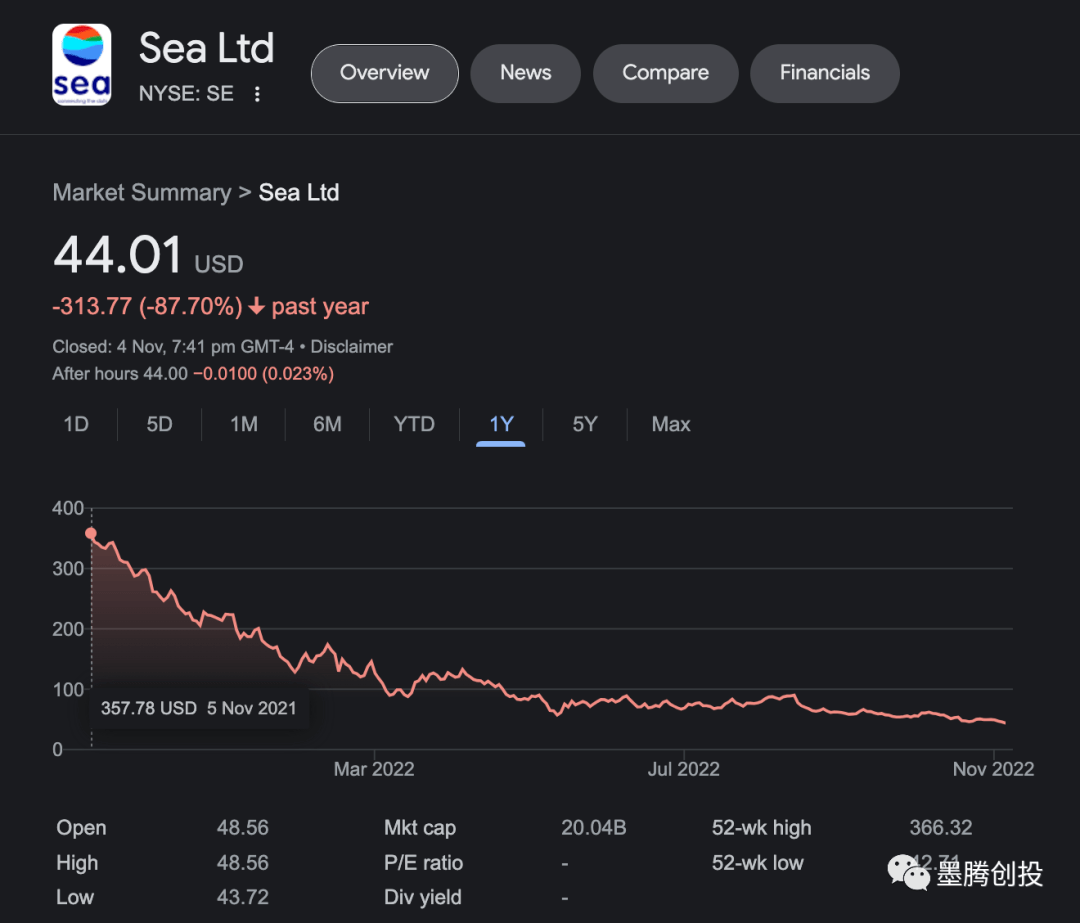
Task: Set chart range to 1D
Action: (x=76, y=424)
